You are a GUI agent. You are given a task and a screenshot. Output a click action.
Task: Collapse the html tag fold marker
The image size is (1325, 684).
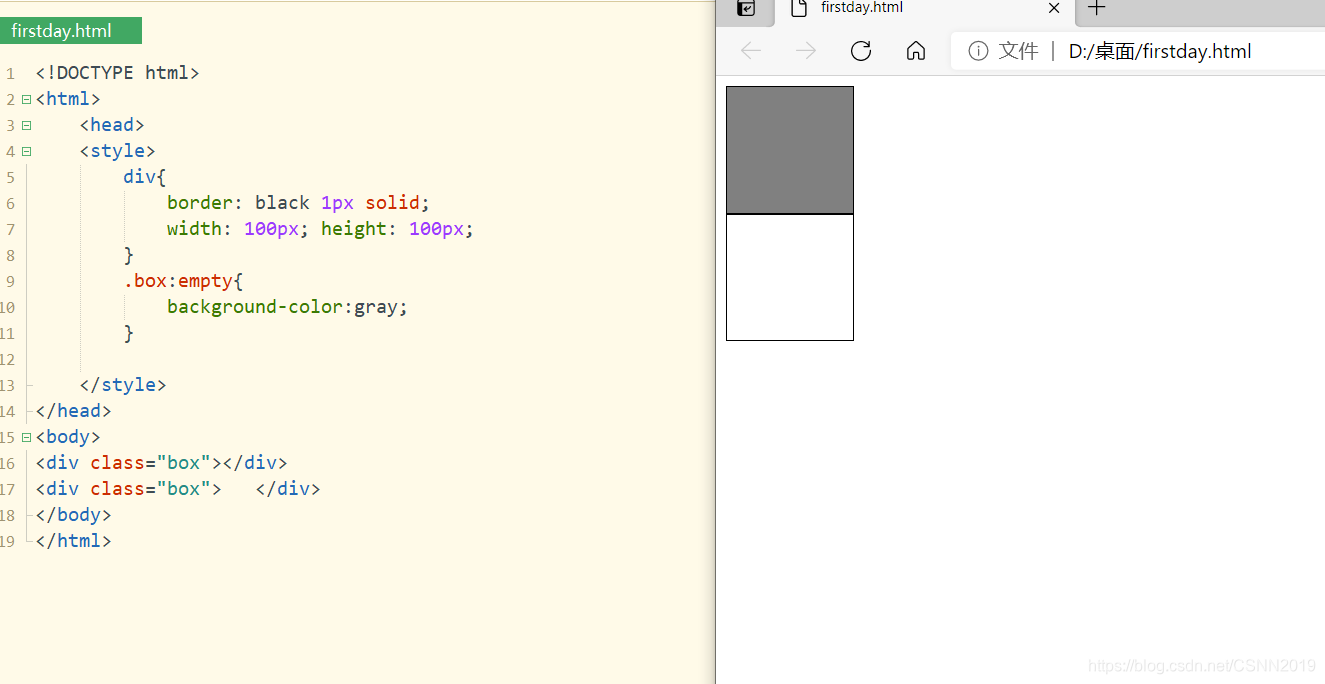26,99
